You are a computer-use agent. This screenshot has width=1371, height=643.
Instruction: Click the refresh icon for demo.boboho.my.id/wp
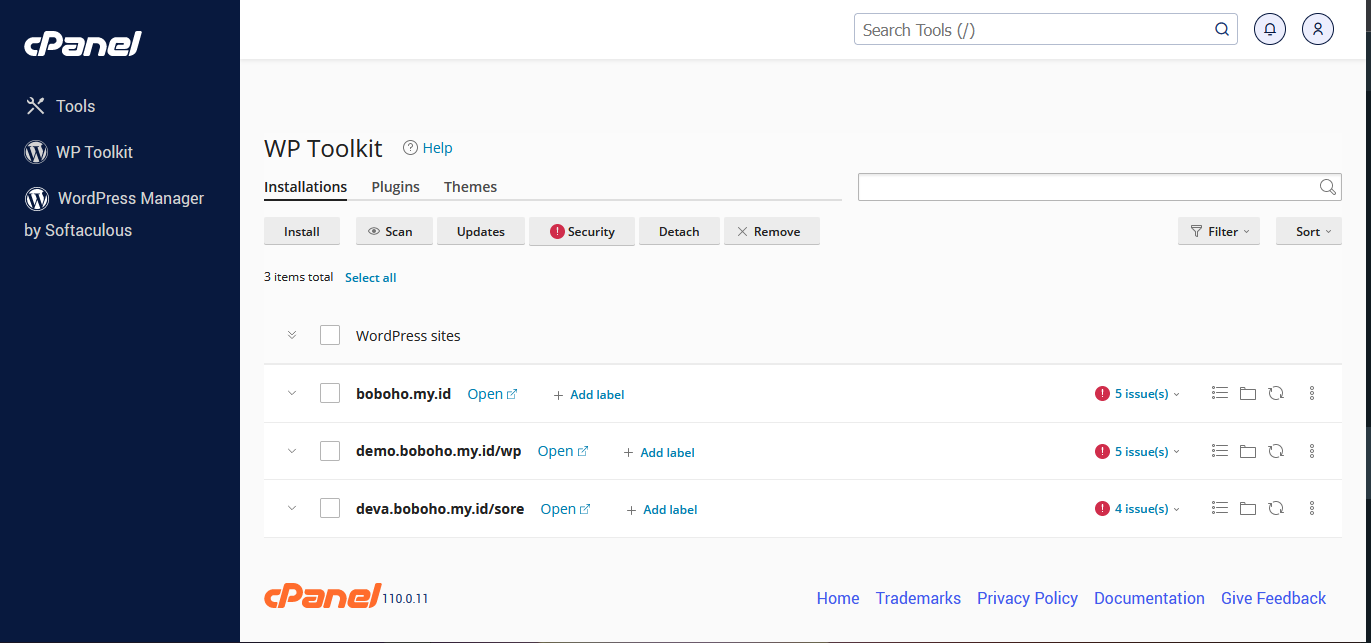(1276, 451)
